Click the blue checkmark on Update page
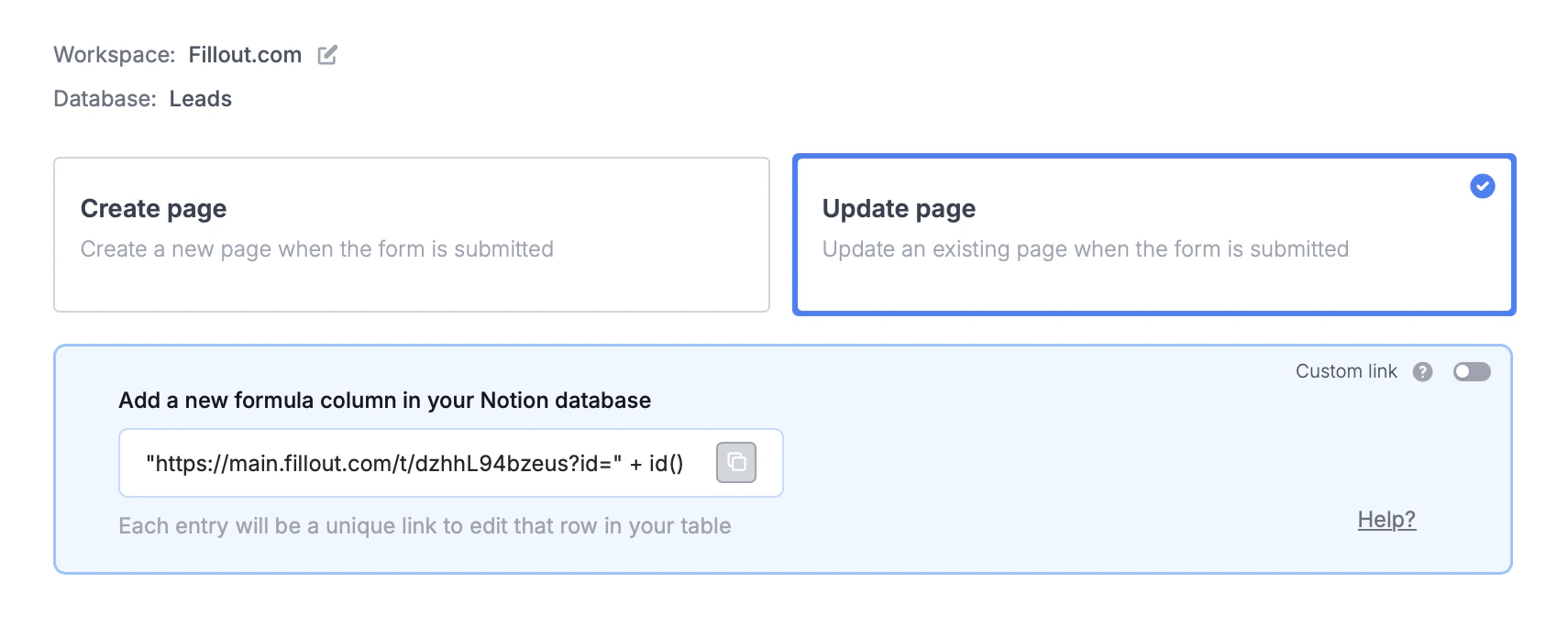1568x627 pixels. 1482,186
